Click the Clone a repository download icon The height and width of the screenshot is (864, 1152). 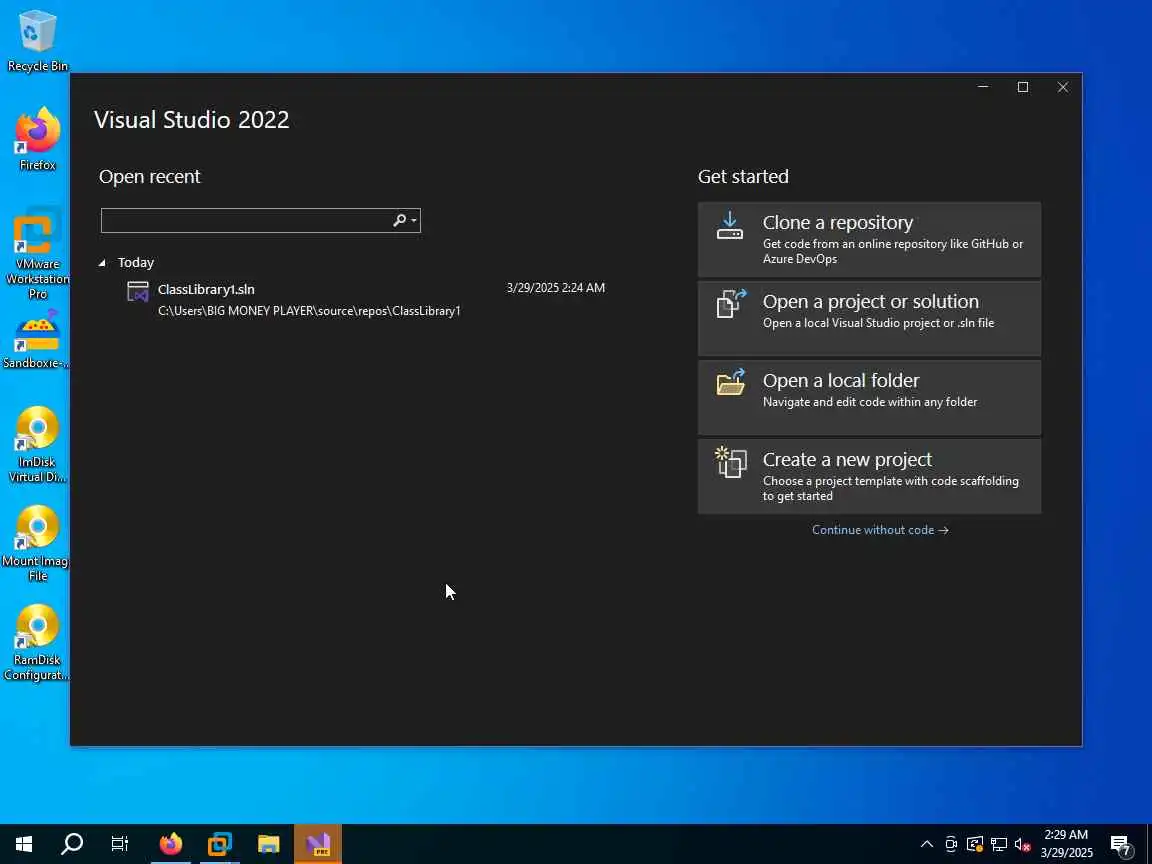coord(730,226)
